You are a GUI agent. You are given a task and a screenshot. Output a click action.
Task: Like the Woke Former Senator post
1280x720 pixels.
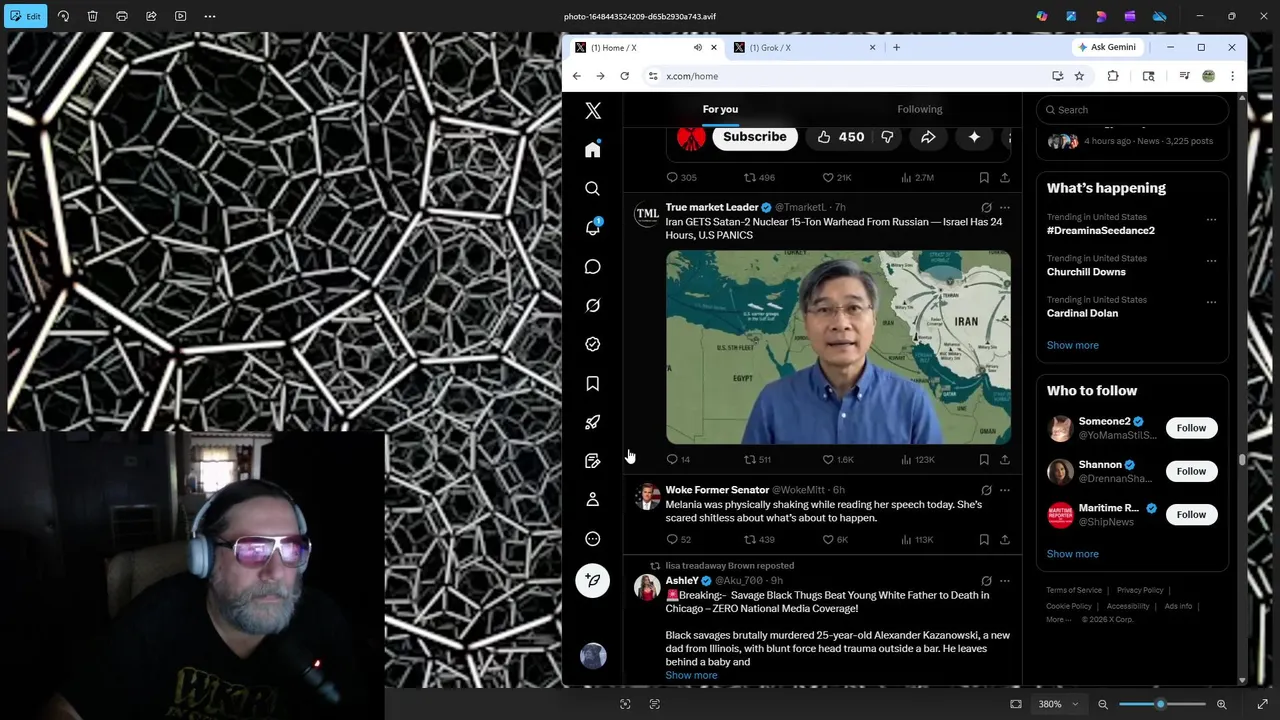pos(835,540)
